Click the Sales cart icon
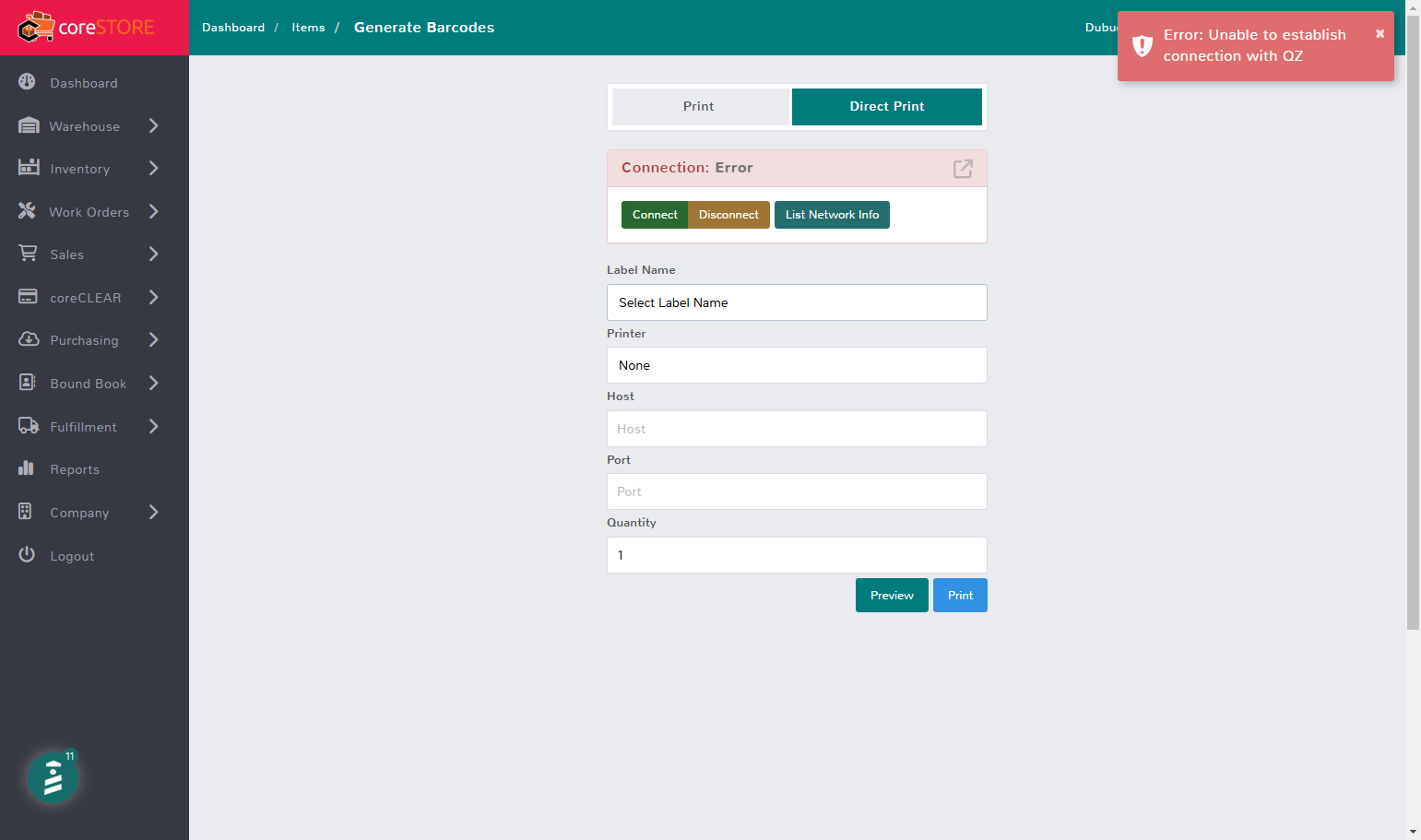 pyautogui.click(x=29, y=254)
